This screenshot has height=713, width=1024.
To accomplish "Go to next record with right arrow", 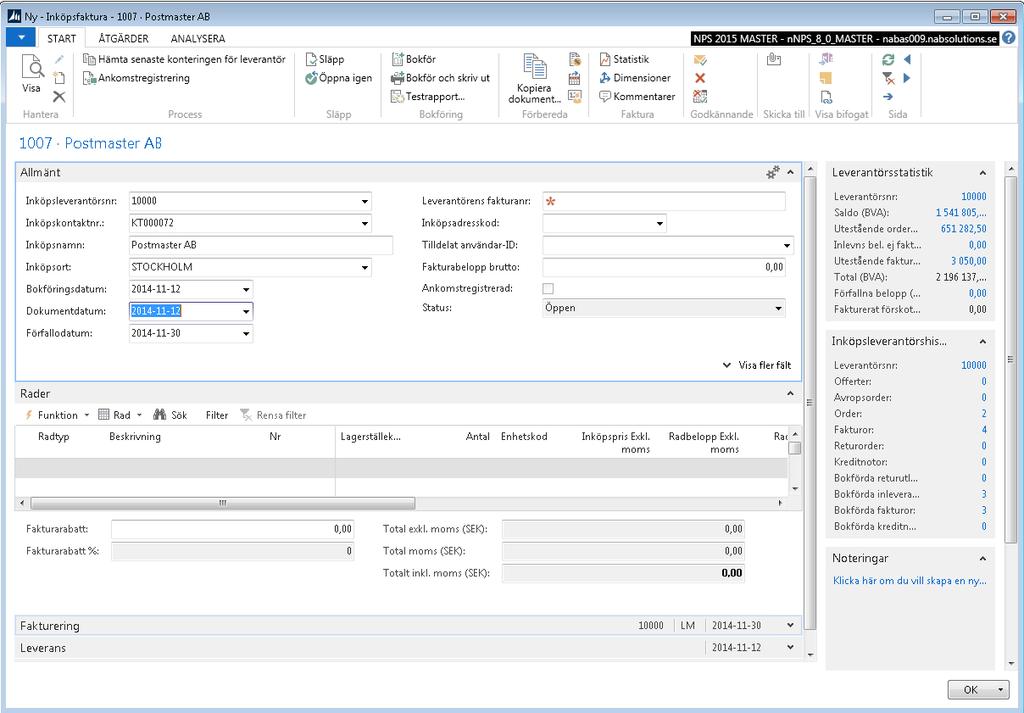I will point(907,78).
